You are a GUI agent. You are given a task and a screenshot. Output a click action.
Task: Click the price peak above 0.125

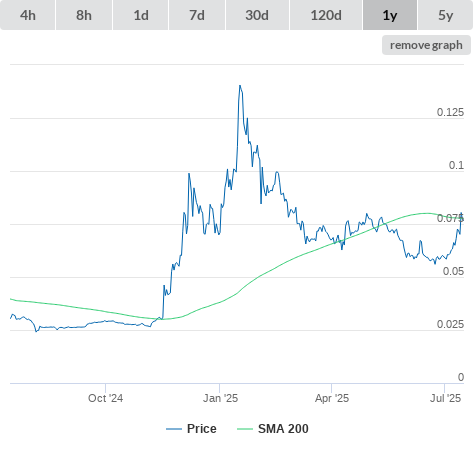pos(240,86)
